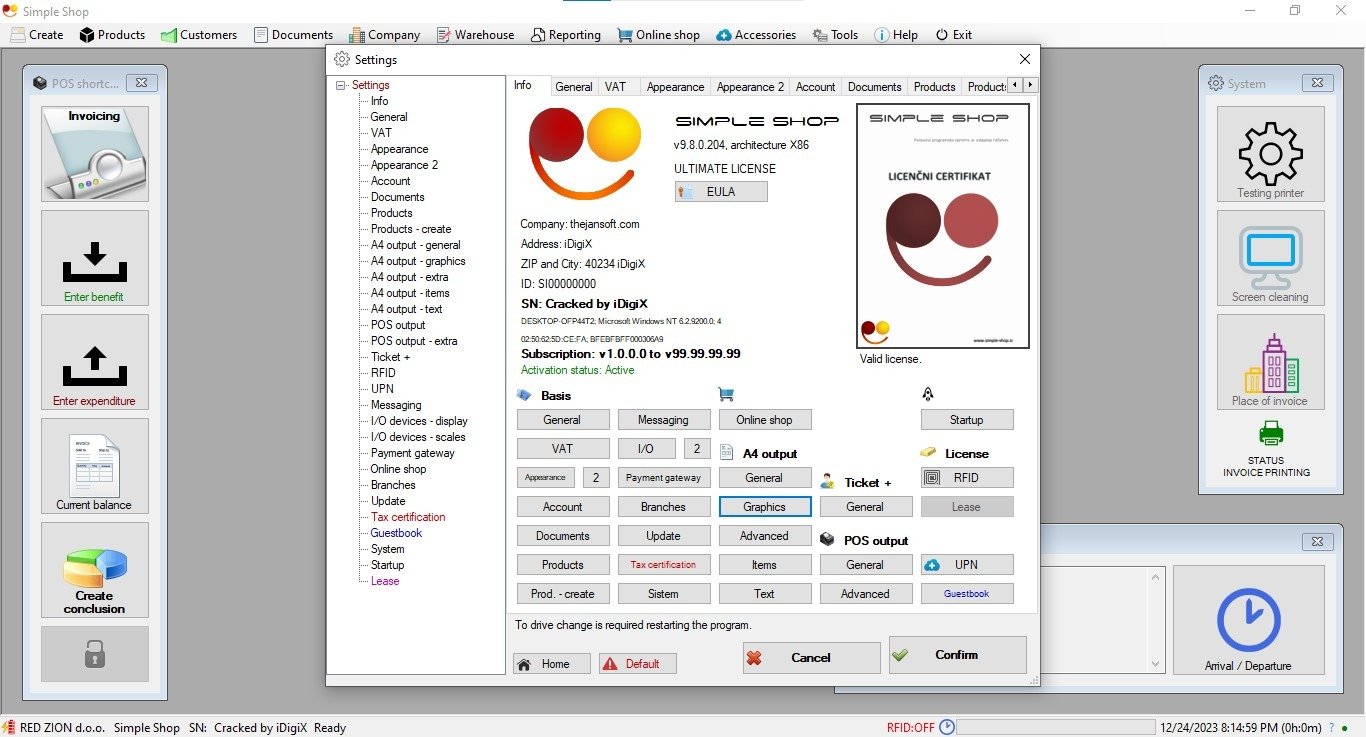1366x737 pixels.
Task: Click the Prod. - create button
Action: tap(563, 594)
